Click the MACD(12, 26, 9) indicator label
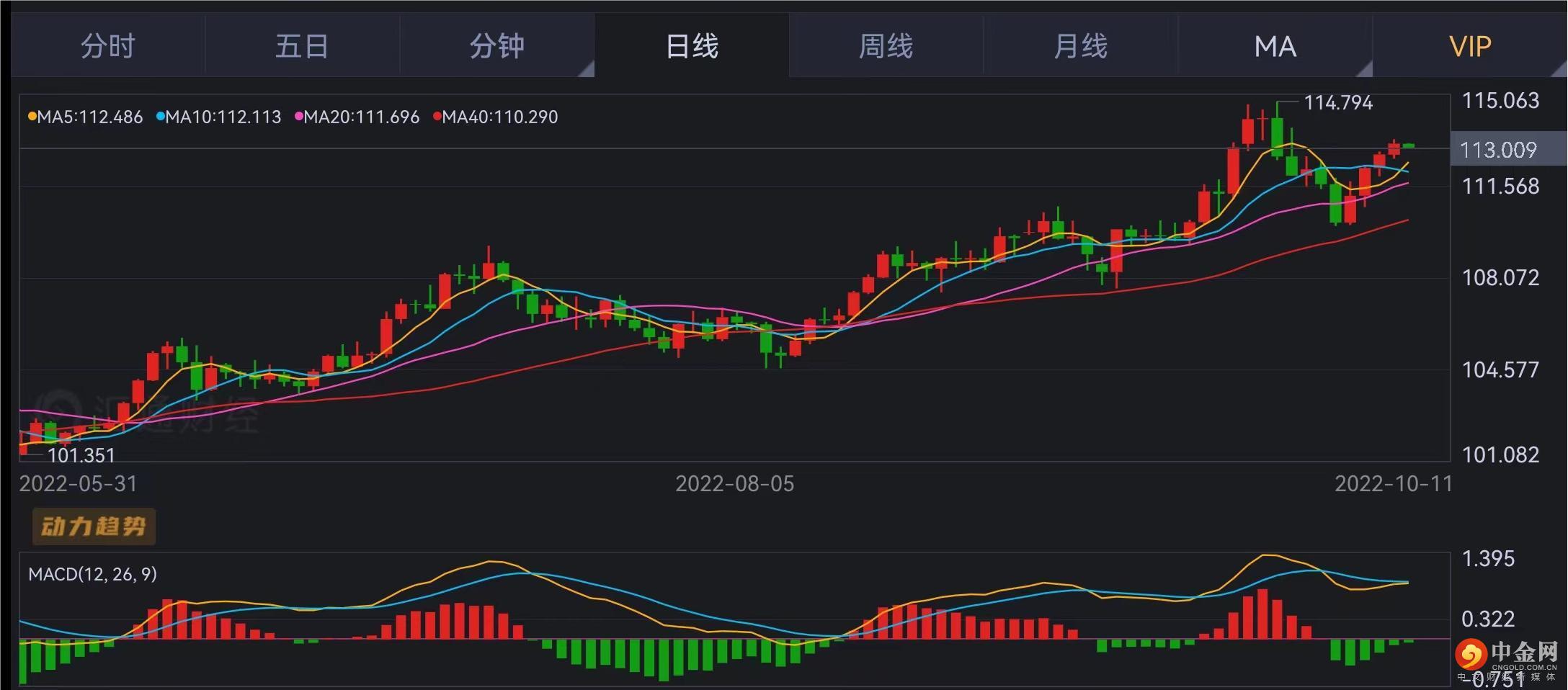This screenshot has height=690, width=1568. coord(92,574)
